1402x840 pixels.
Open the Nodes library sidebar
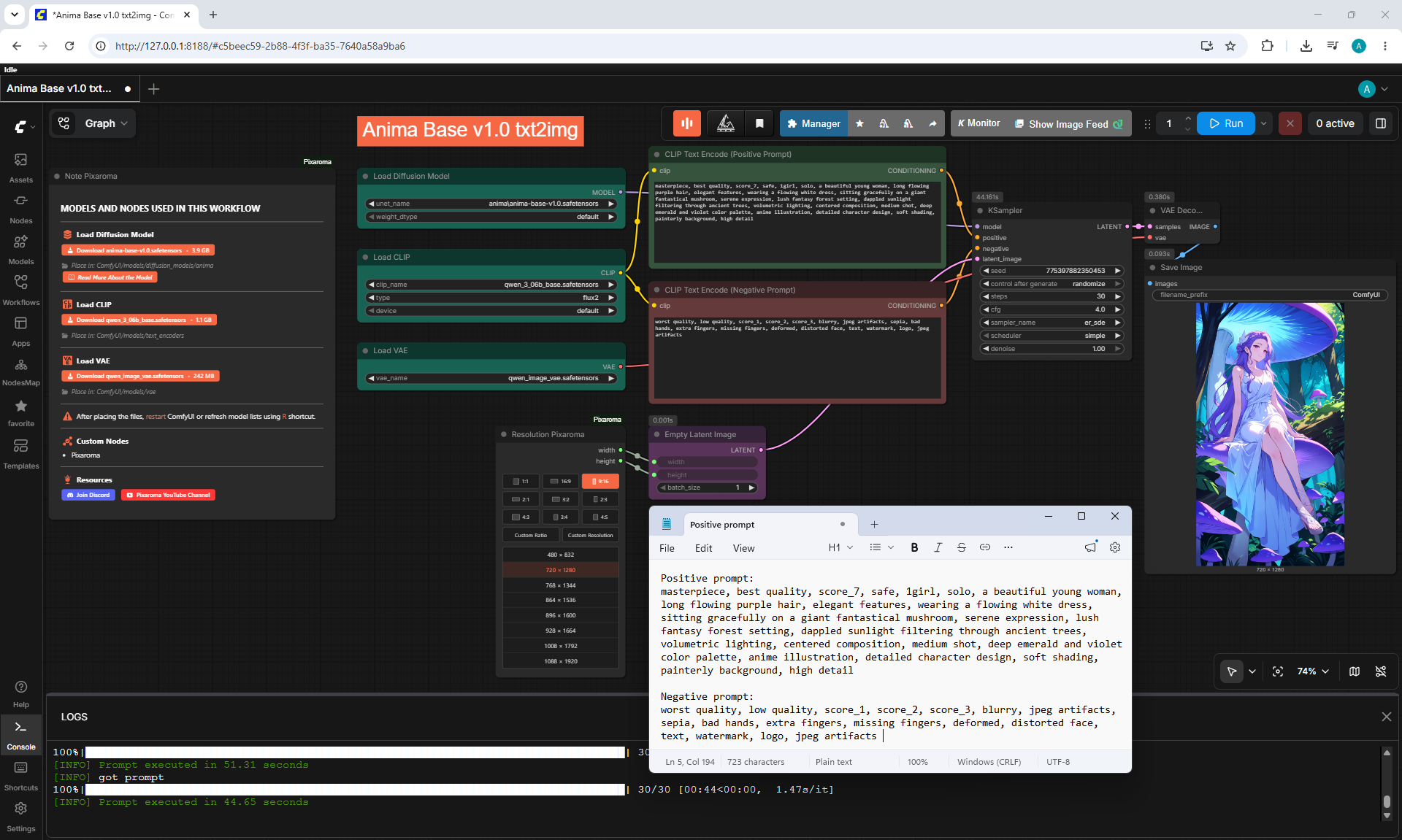pyautogui.click(x=21, y=208)
